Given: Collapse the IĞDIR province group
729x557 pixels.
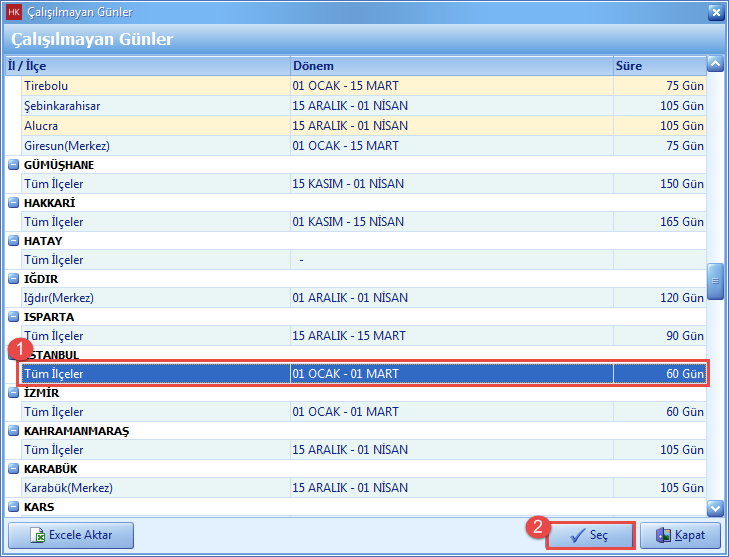Looking at the screenshot, I should [14, 279].
